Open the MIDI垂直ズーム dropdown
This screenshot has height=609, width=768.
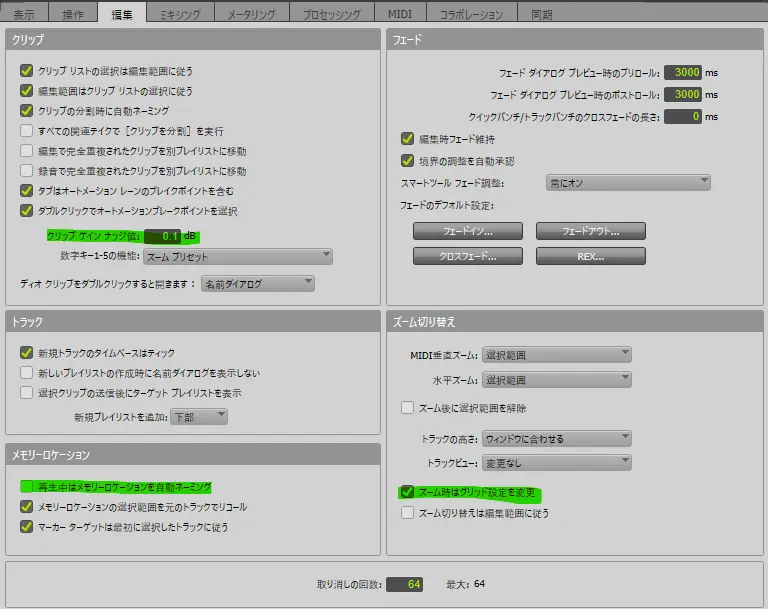coord(555,355)
